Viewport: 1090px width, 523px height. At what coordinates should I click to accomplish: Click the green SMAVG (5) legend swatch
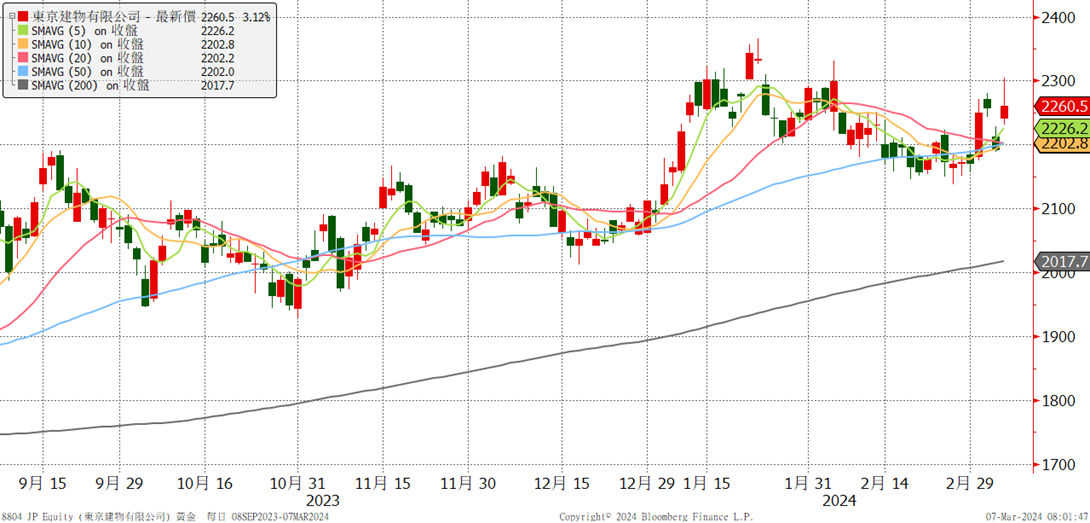[23, 31]
